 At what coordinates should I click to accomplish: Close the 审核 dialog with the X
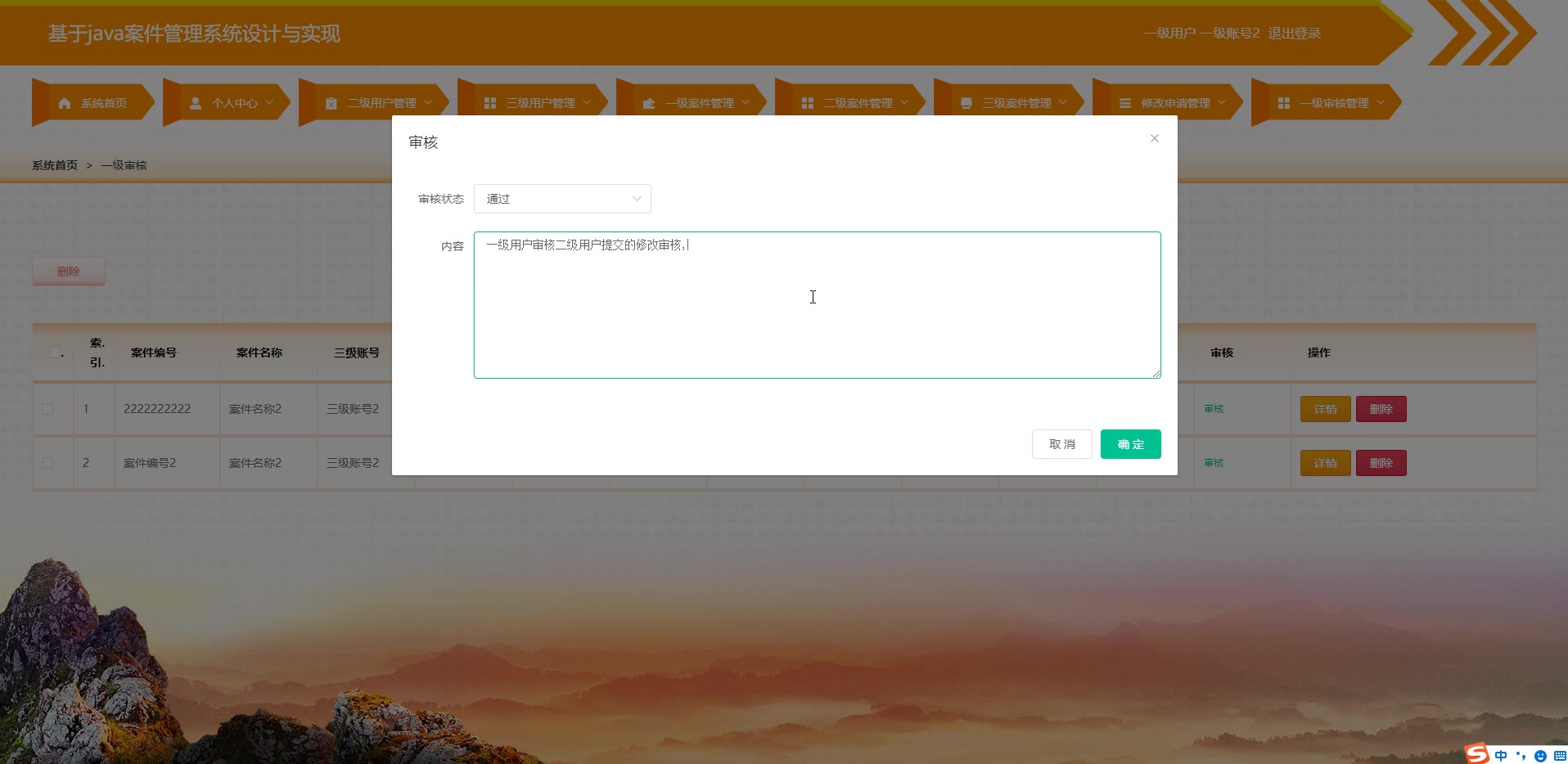(1155, 138)
